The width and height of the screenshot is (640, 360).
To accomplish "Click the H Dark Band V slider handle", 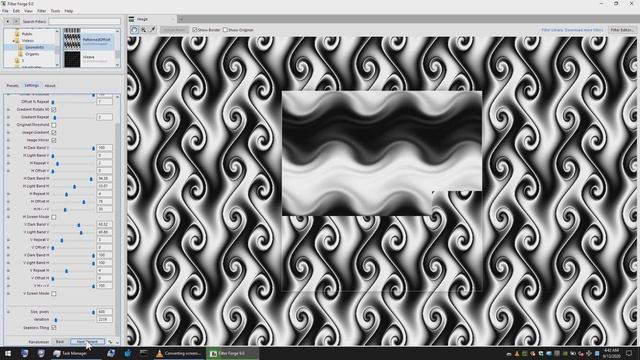I will click(93, 148).
